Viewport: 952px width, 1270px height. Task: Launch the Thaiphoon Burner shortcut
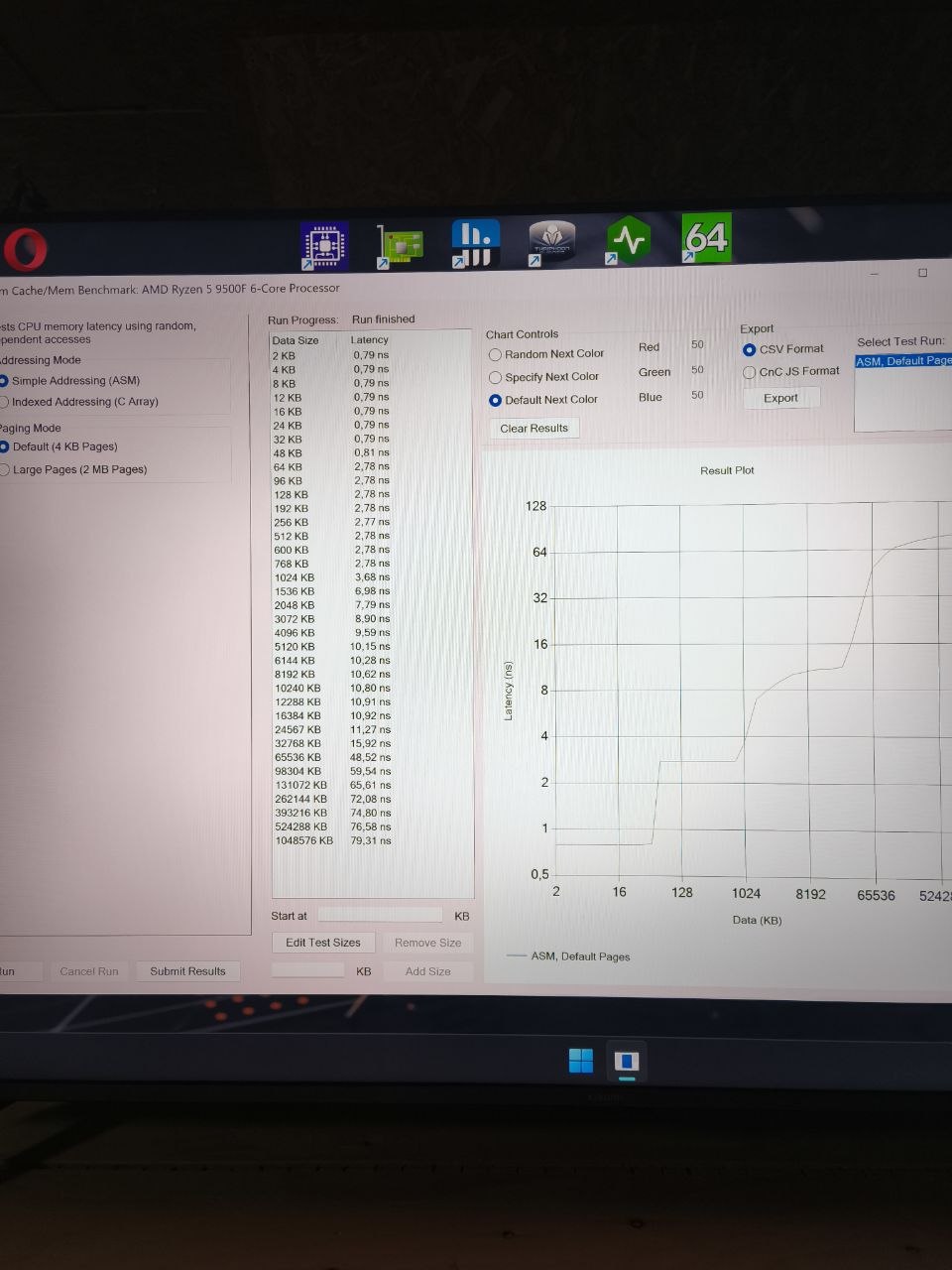tap(552, 243)
